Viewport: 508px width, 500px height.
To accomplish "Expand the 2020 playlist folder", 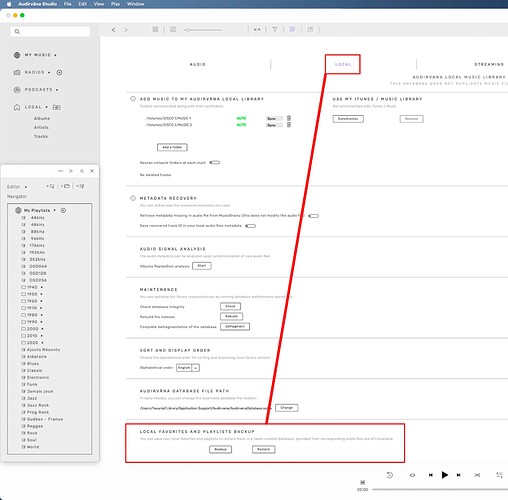I will pos(42,343).
